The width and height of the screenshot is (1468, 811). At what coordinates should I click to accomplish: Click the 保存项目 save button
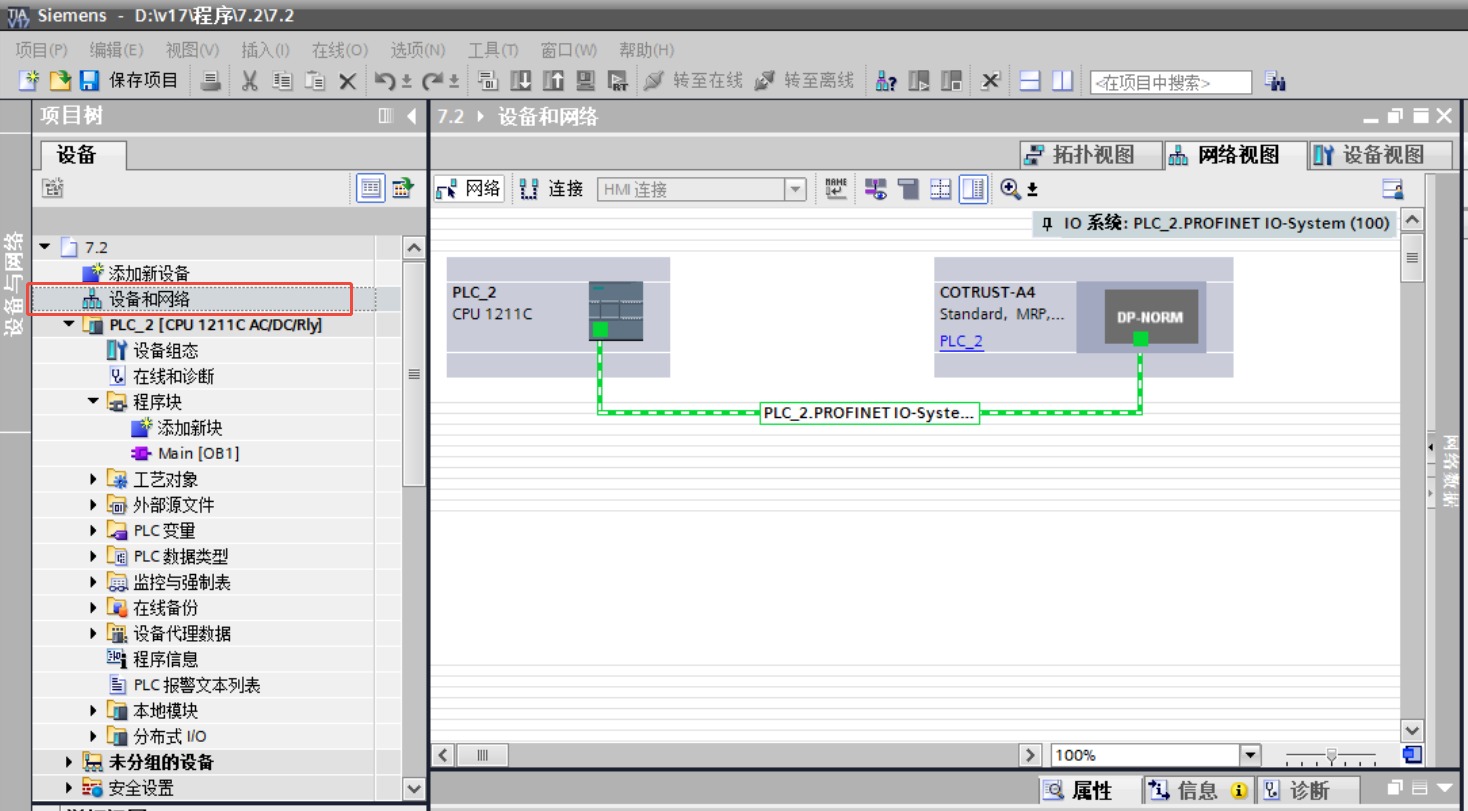tap(129, 82)
